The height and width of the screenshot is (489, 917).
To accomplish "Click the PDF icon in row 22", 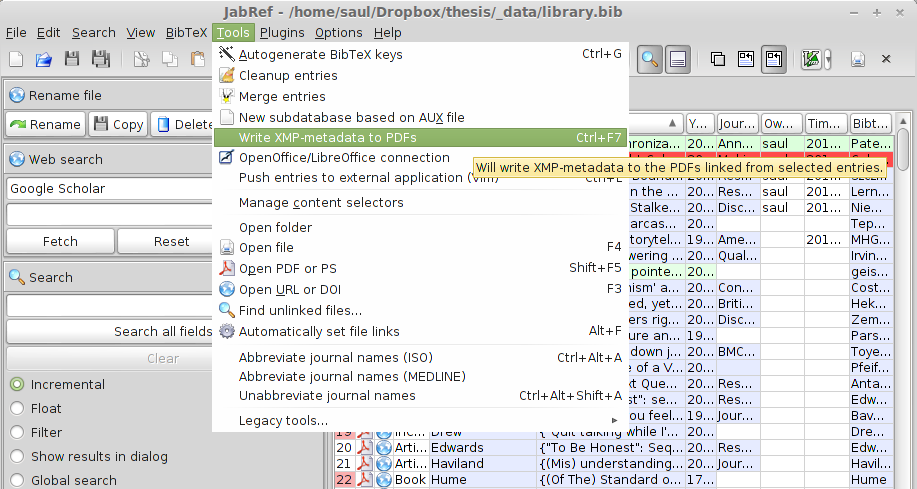I will click(365, 479).
